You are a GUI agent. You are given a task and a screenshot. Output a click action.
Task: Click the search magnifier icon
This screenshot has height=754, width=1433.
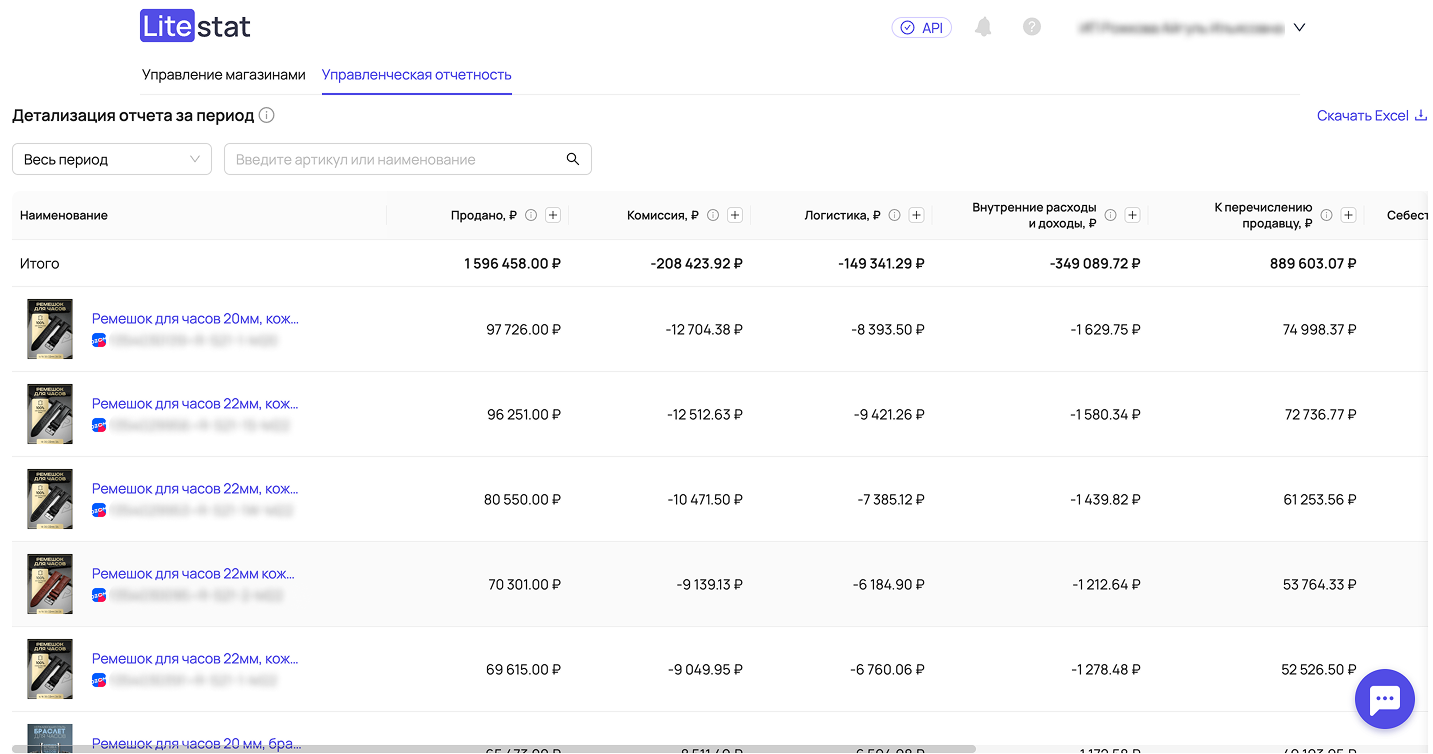[573, 159]
